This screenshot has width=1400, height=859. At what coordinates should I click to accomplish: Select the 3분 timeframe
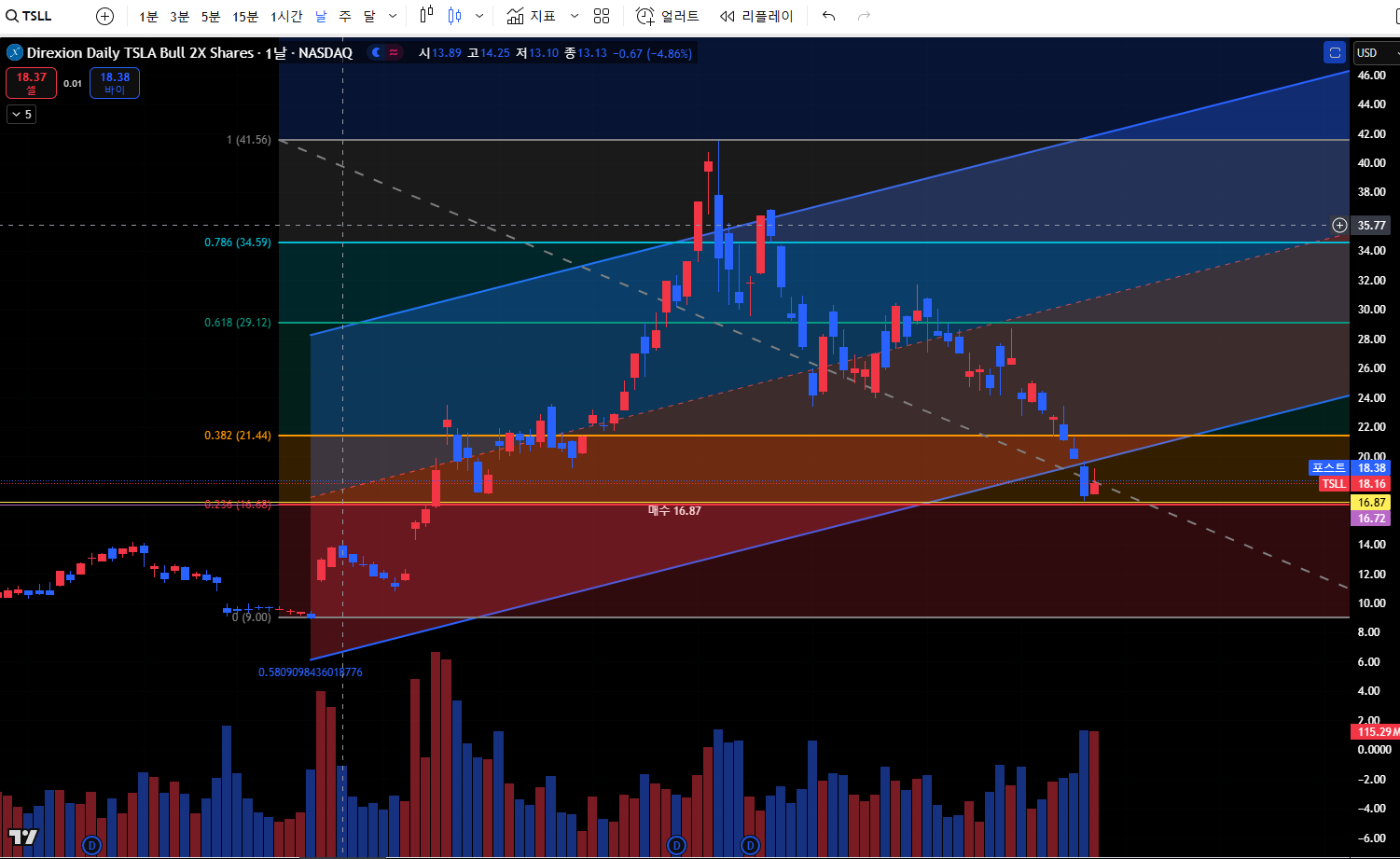click(x=179, y=17)
